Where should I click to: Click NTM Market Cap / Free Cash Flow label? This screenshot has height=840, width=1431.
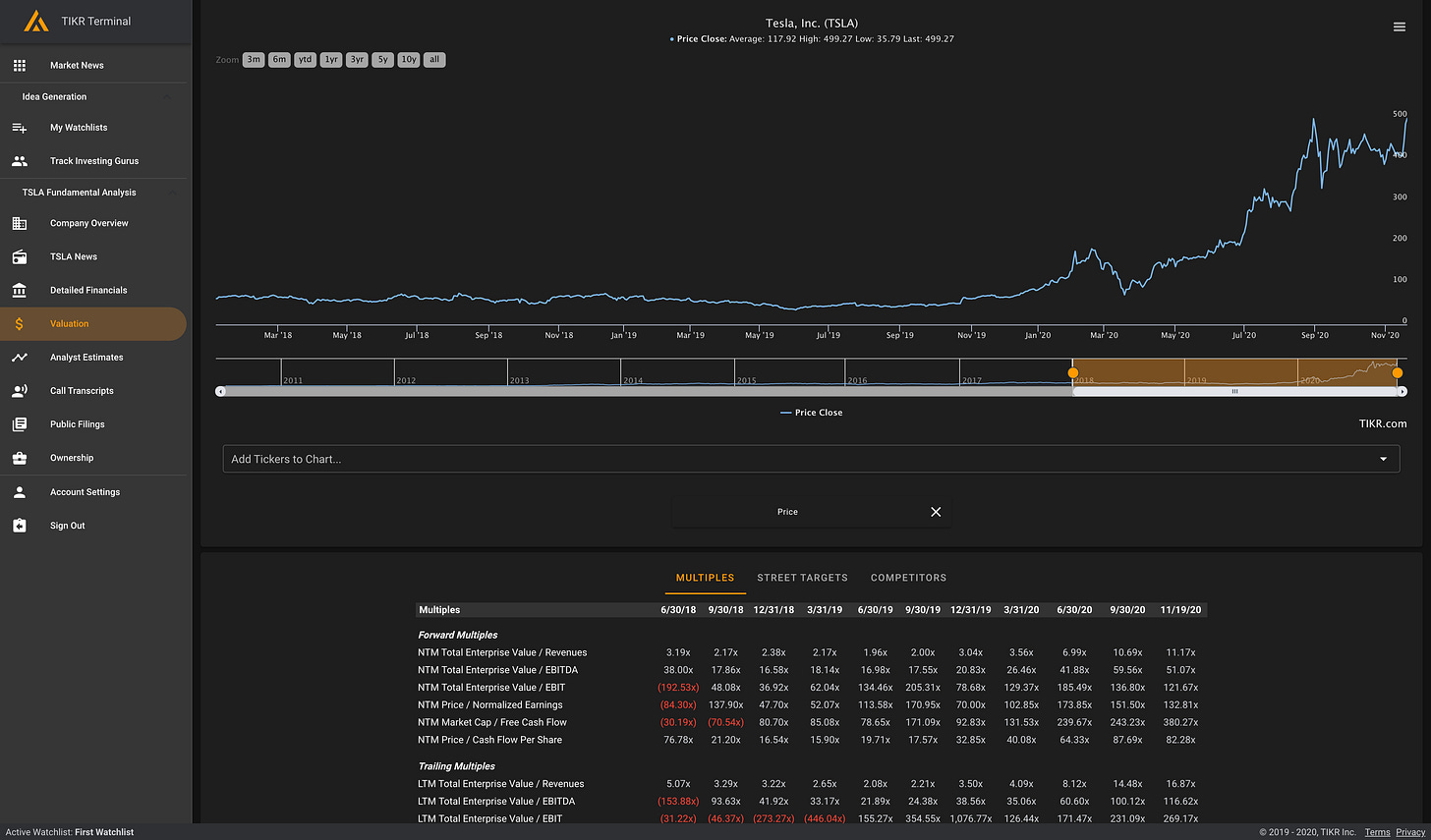coord(492,722)
